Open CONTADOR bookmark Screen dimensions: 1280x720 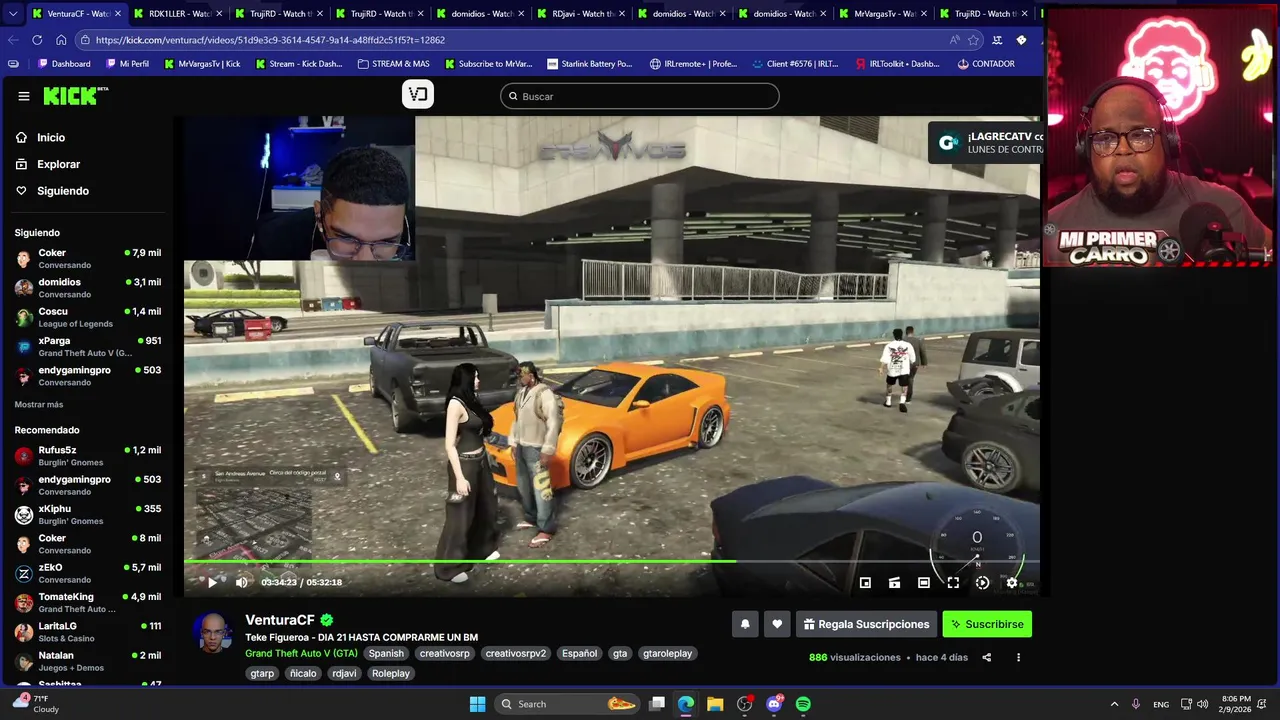tap(985, 64)
